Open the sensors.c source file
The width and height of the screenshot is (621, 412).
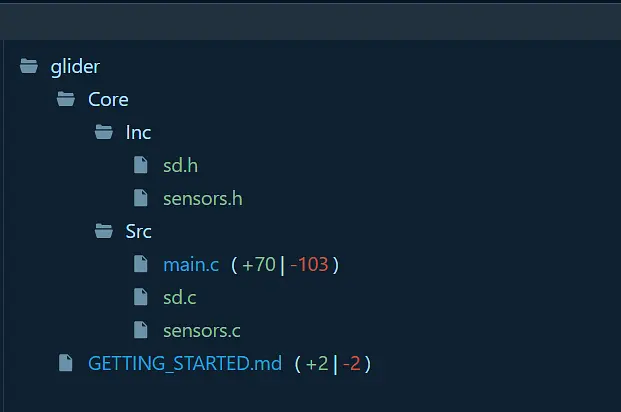[201, 330]
